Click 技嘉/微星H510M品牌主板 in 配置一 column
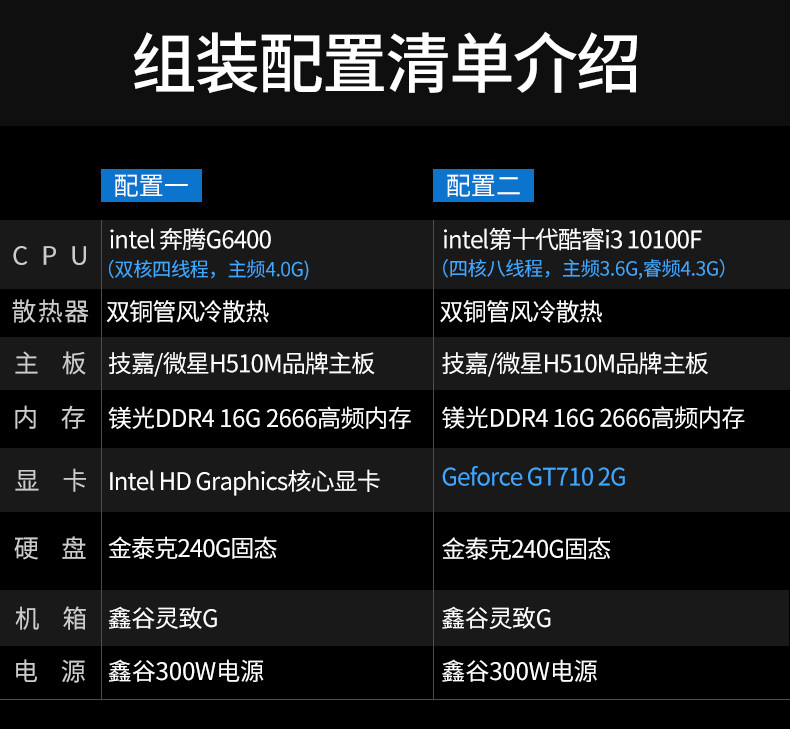Image resolution: width=790 pixels, height=729 pixels. click(241, 363)
